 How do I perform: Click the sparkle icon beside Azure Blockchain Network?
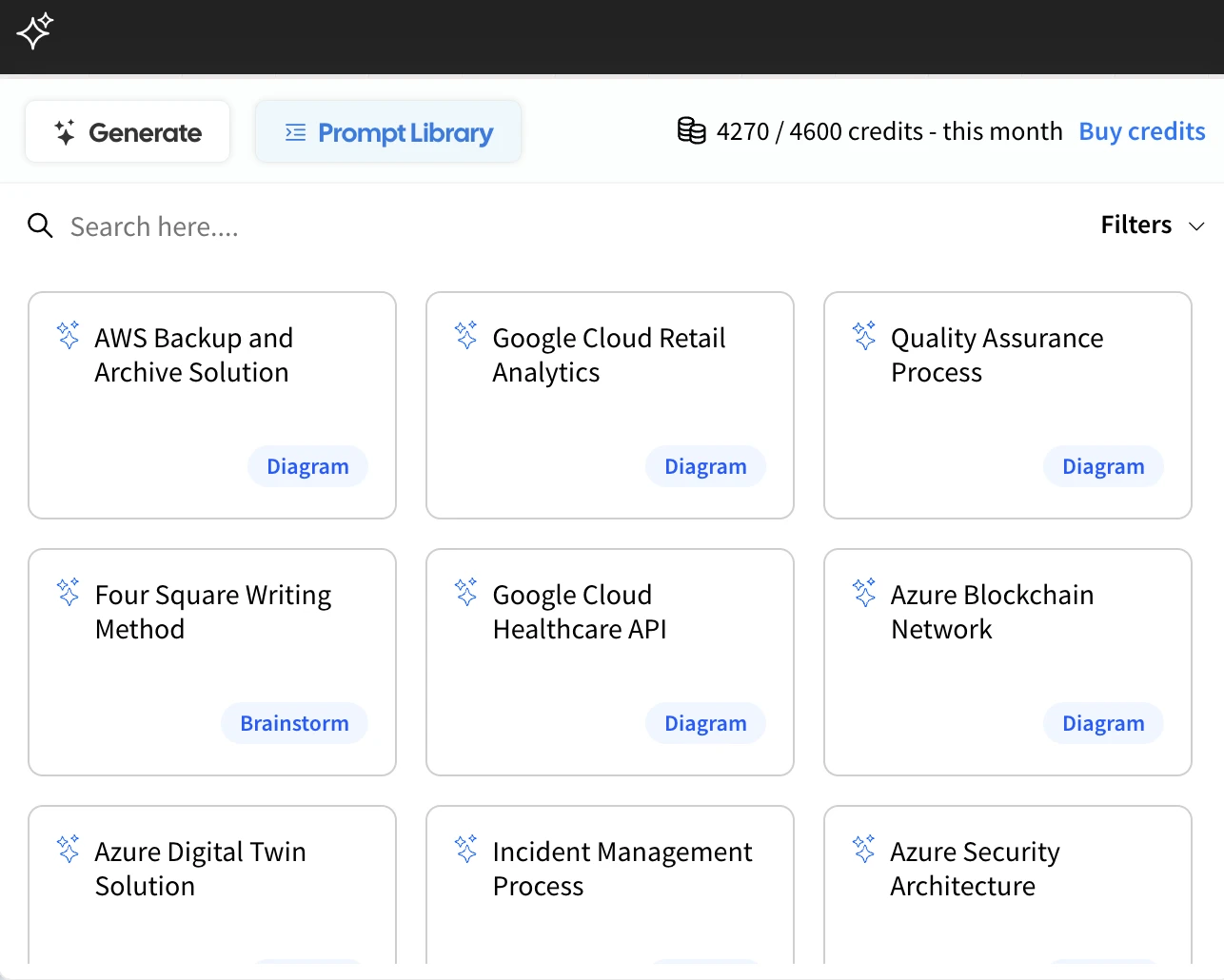864,592
